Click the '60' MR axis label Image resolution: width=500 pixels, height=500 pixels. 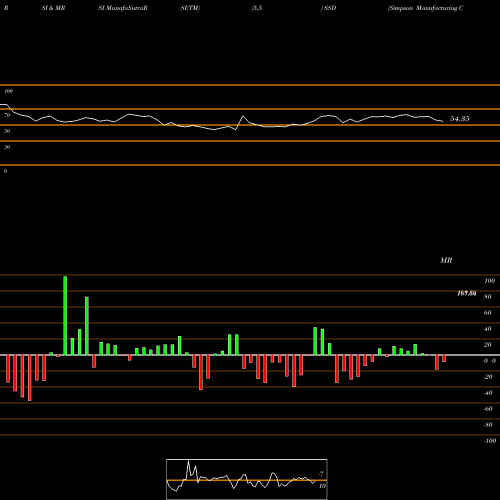click(488, 313)
